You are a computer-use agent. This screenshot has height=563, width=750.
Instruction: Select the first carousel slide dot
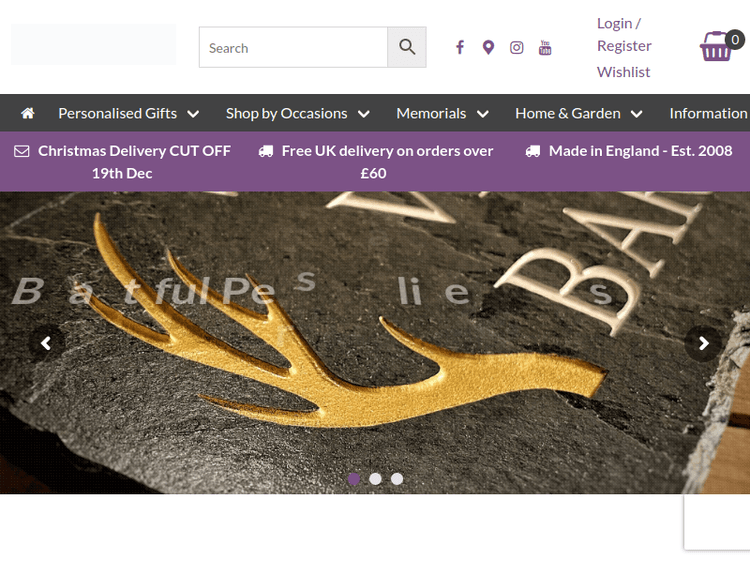pyautogui.click(x=353, y=479)
